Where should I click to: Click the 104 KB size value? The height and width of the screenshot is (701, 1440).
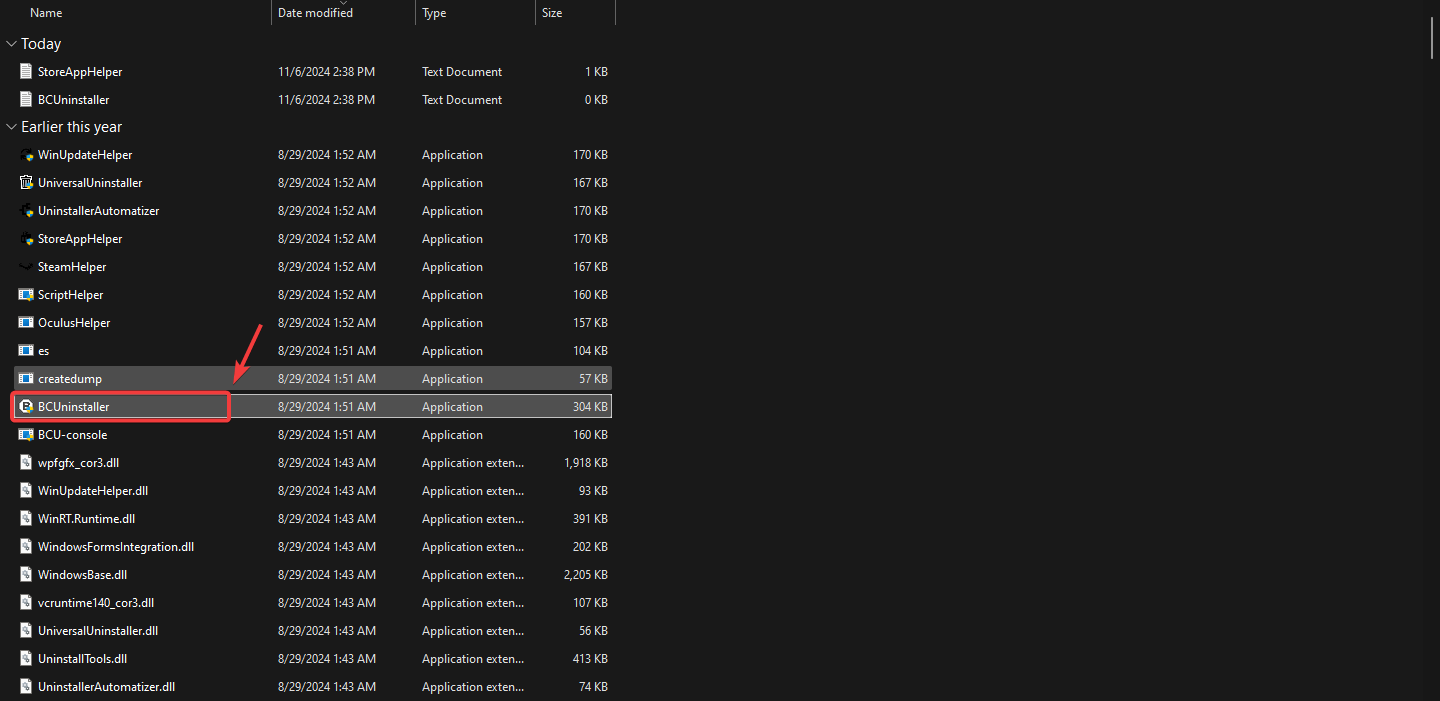tap(590, 351)
